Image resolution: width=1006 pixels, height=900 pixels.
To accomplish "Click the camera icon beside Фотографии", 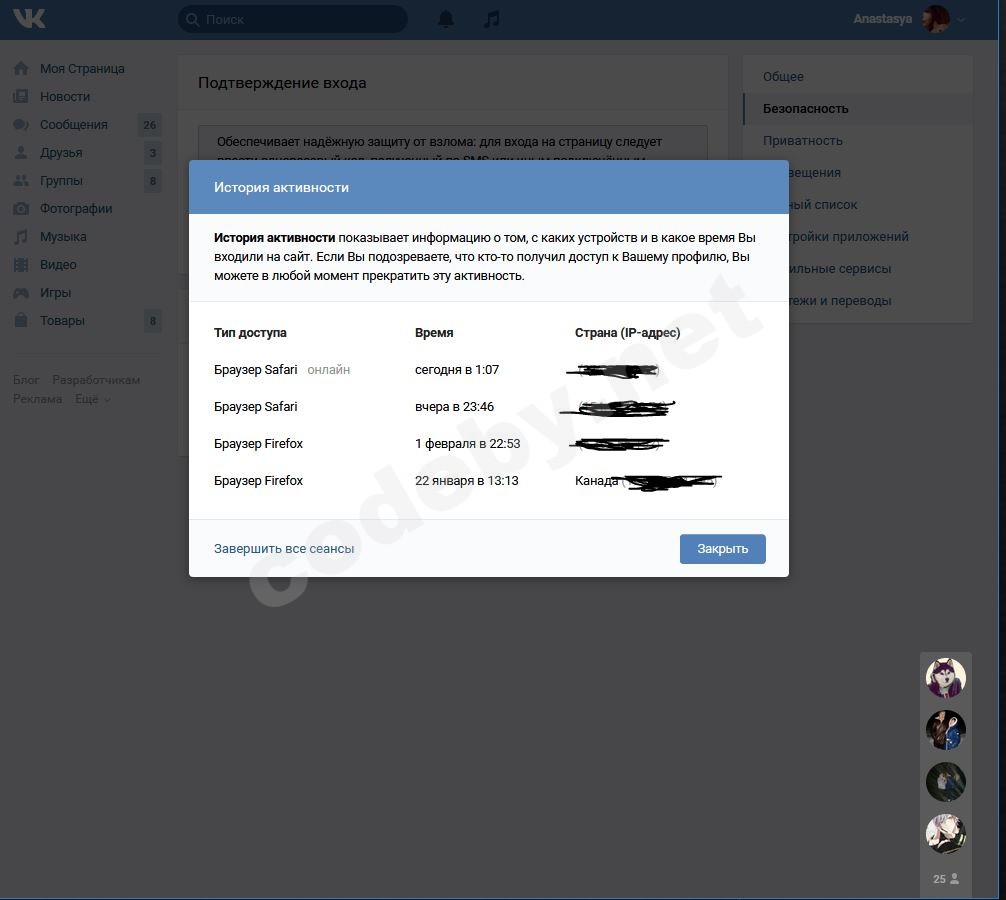I will [21, 208].
